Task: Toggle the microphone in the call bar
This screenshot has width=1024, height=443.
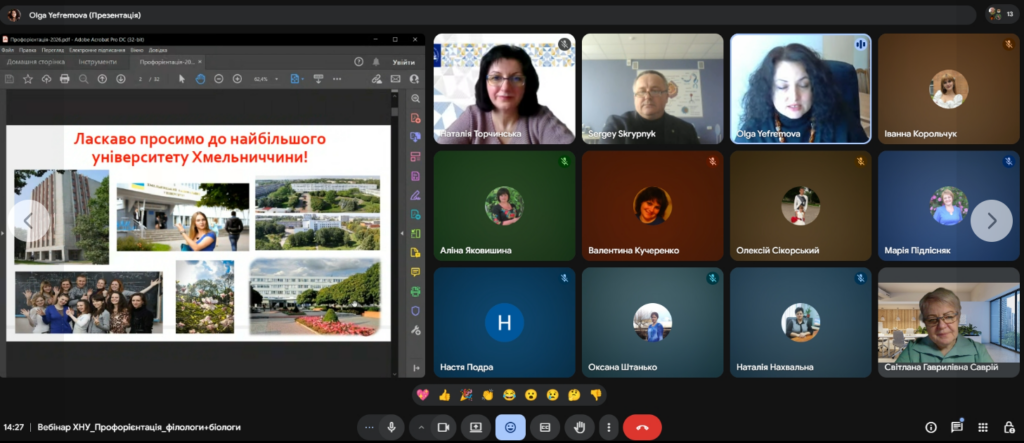Action: pos(391,427)
